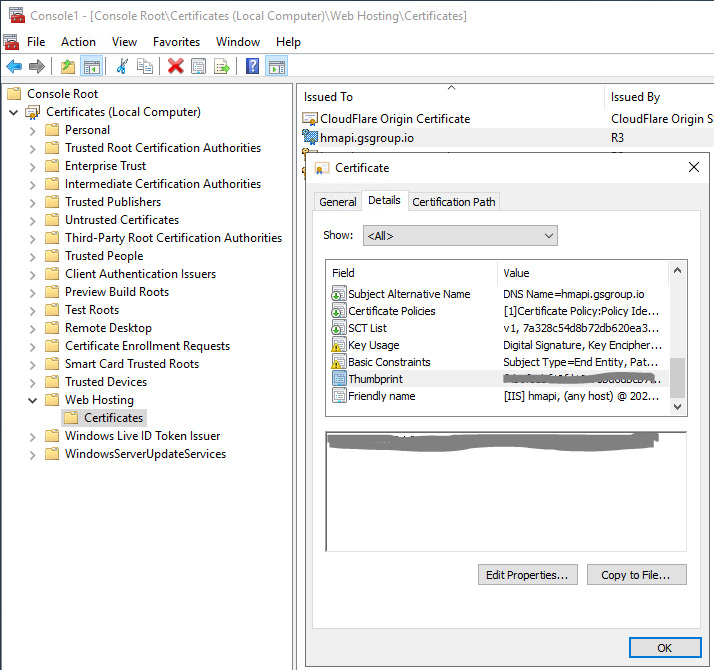Image resolution: width=714 pixels, height=670 pixels.
Task: Click the Back arrow toolbar icon
Action: [x=14, y=66]
